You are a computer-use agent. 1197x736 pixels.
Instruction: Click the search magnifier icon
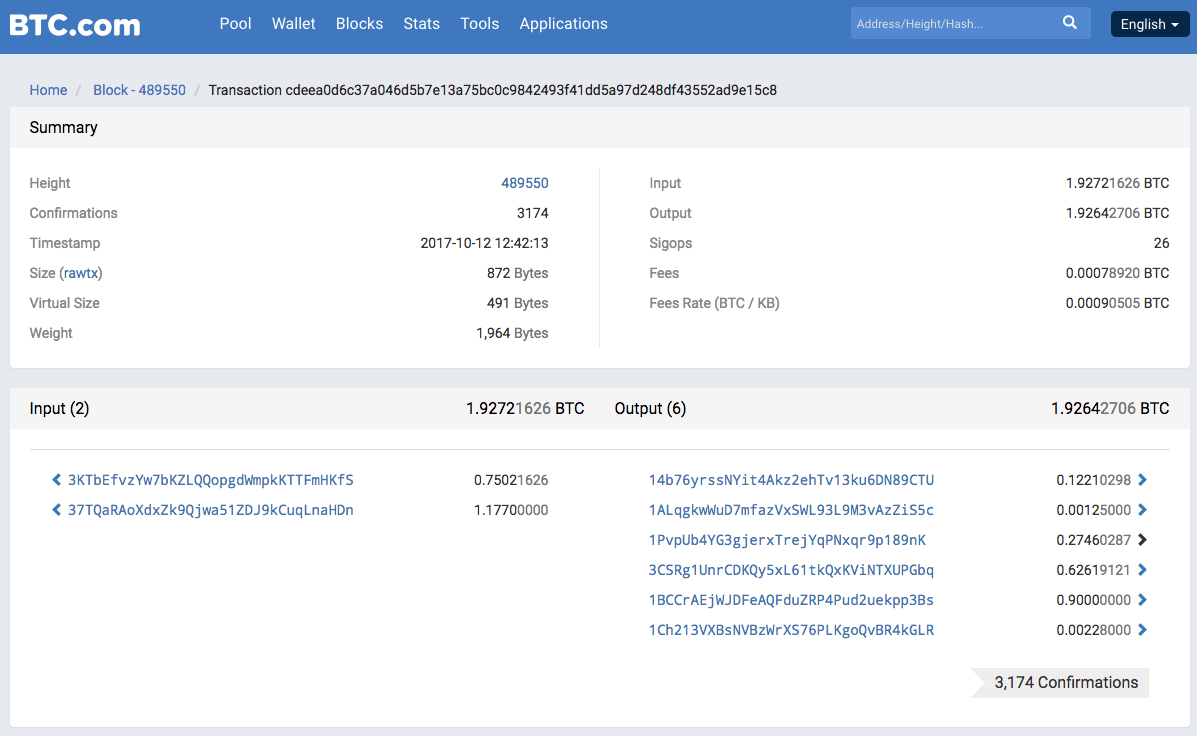click(x=1070, y=23)
